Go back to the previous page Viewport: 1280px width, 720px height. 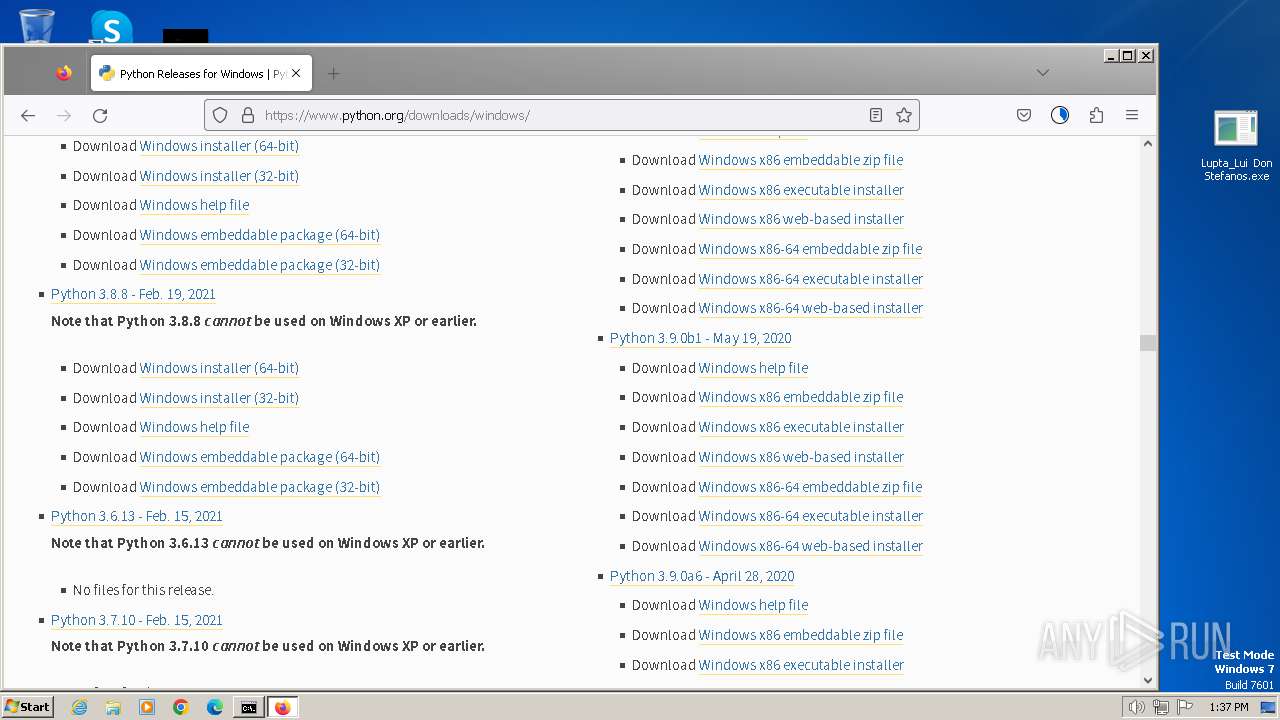[x=28, y=115]
